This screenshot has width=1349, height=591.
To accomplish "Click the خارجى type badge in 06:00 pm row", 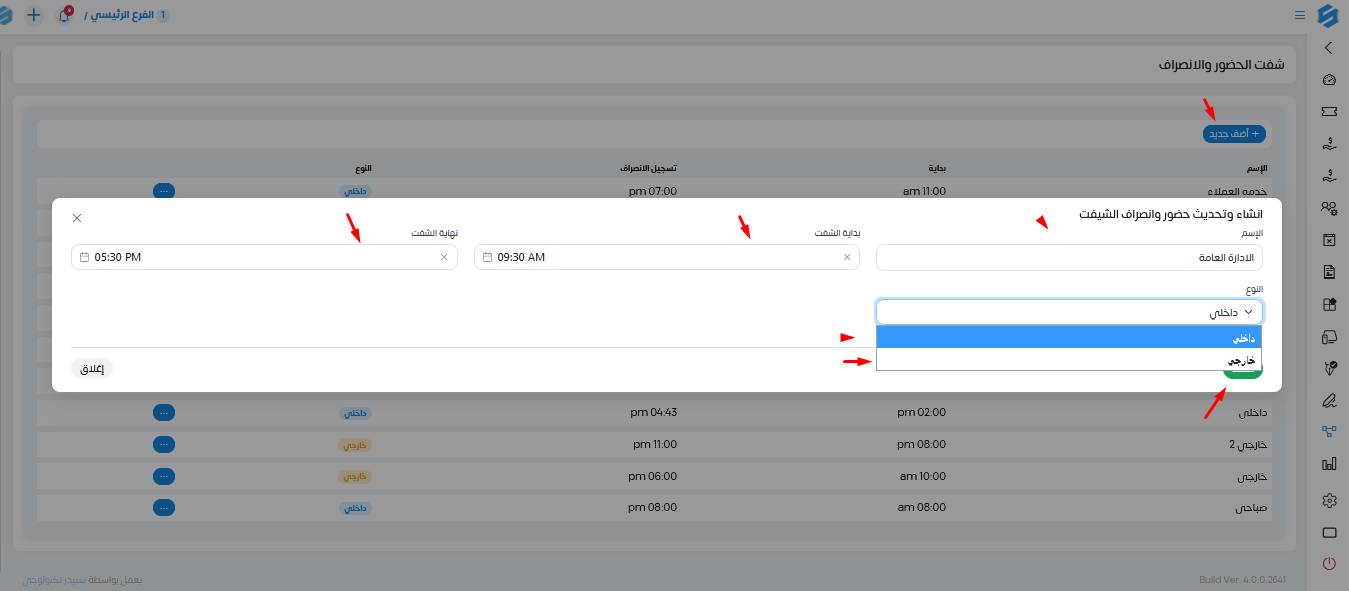I will (x=355, y=477).
